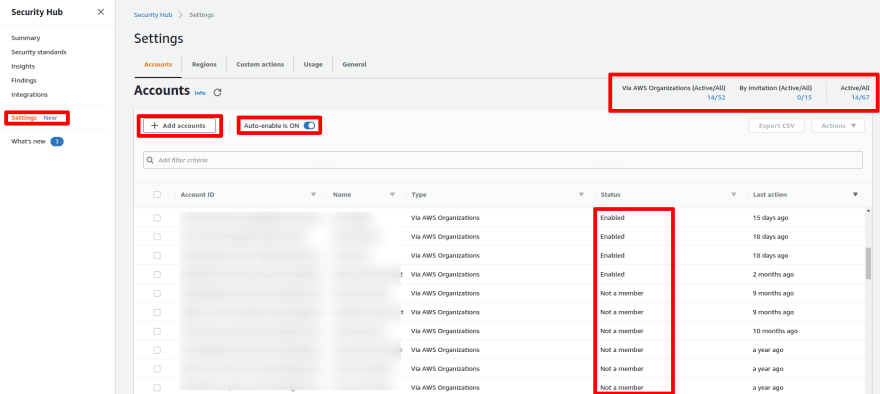This screenshot has width=880, height=394.
Task: Click the Type column header
Action: click(x=419, y=195)
